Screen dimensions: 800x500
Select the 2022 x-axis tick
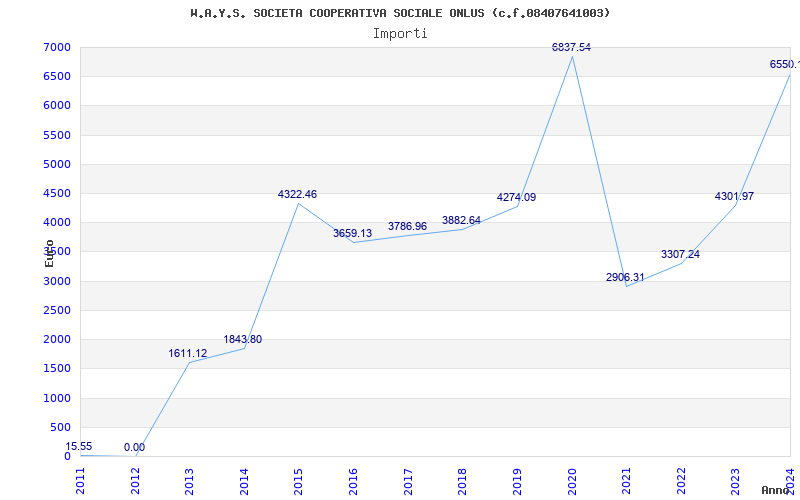[681, 481]
